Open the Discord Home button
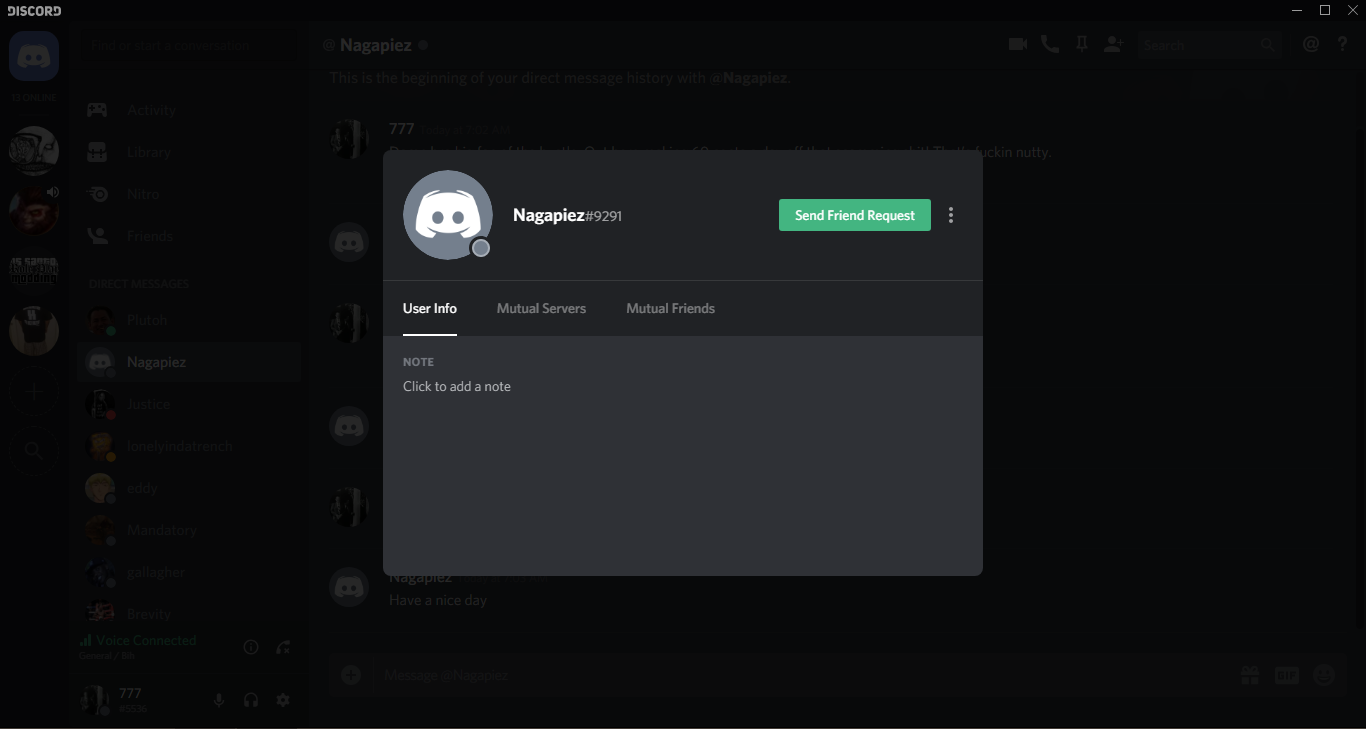Image resolution: width=1366 pixels, height=729 pixels. click(x=34, y=56)
